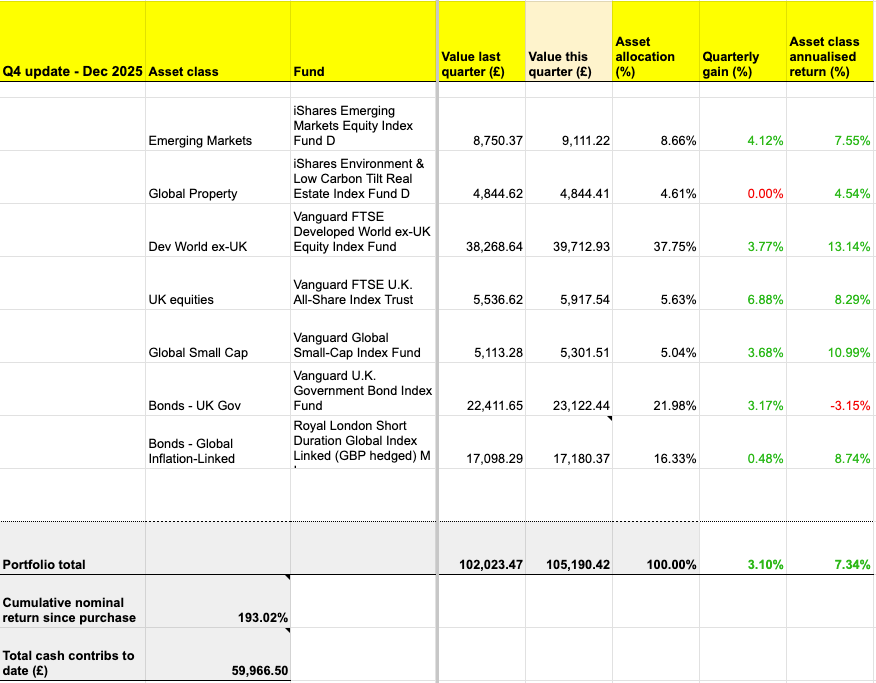Select the iShares Emerging Markets Equity Index Fund cell
The width and height of the screenshot is (876, 683).
coord(363,126)
